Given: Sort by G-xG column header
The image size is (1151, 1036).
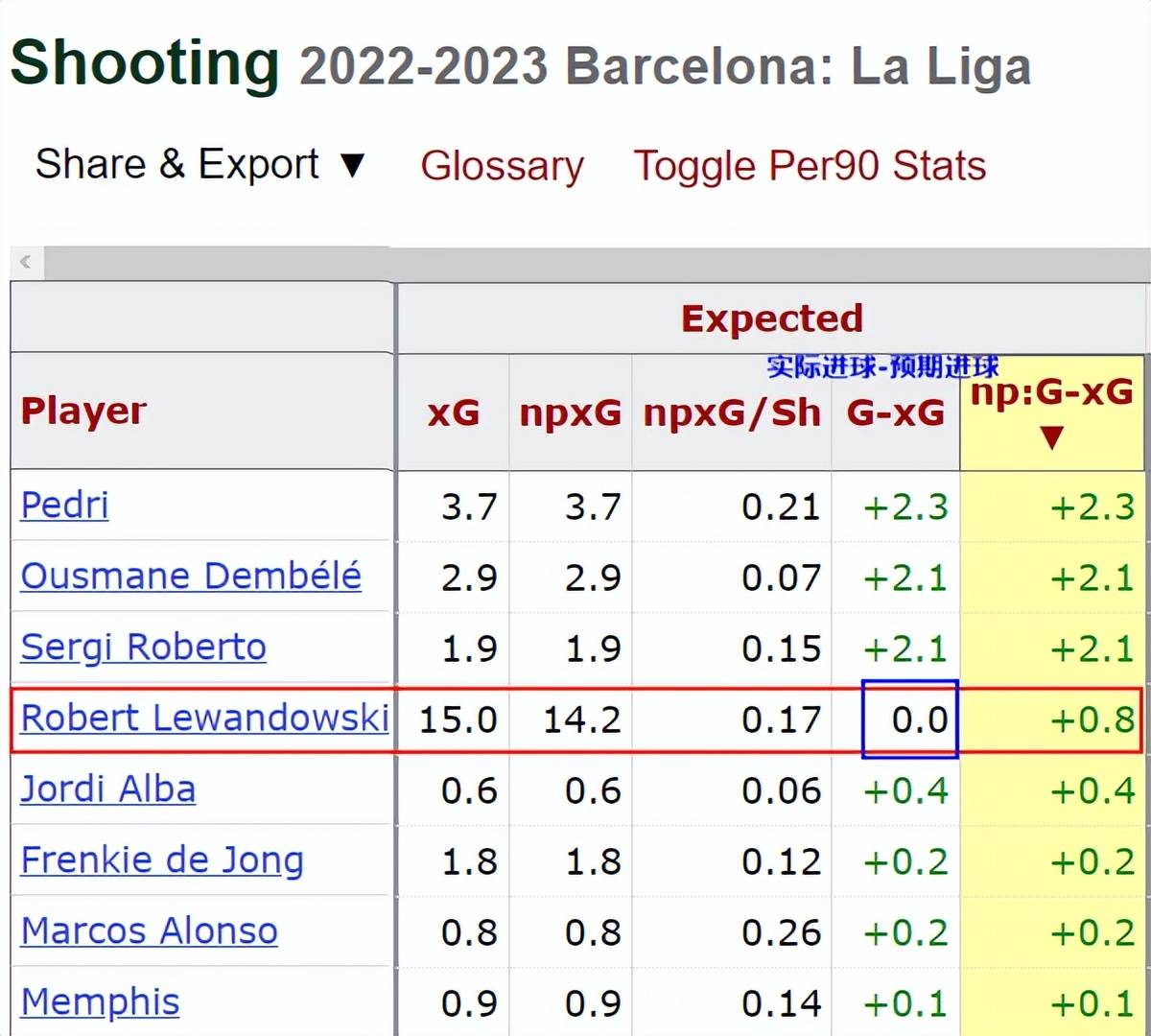Looking at the screenshot, I should click(895, 413).
